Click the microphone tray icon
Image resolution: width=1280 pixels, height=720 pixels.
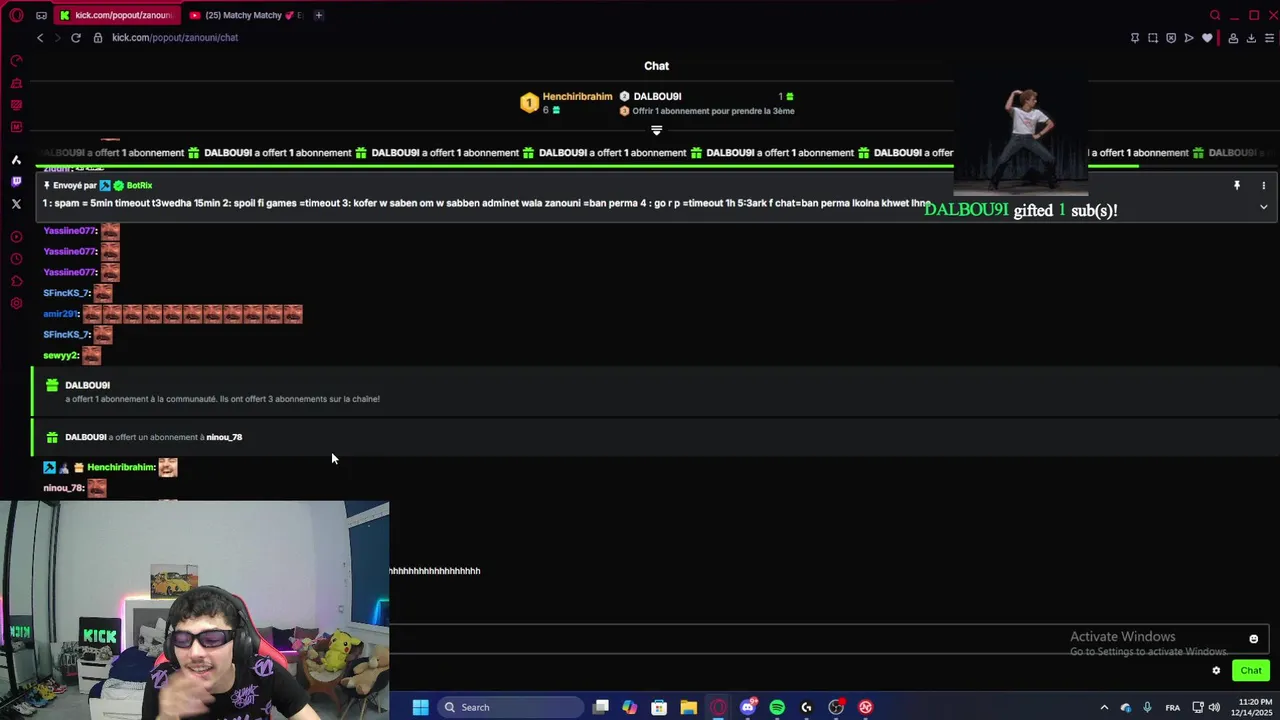[1147, 707]
